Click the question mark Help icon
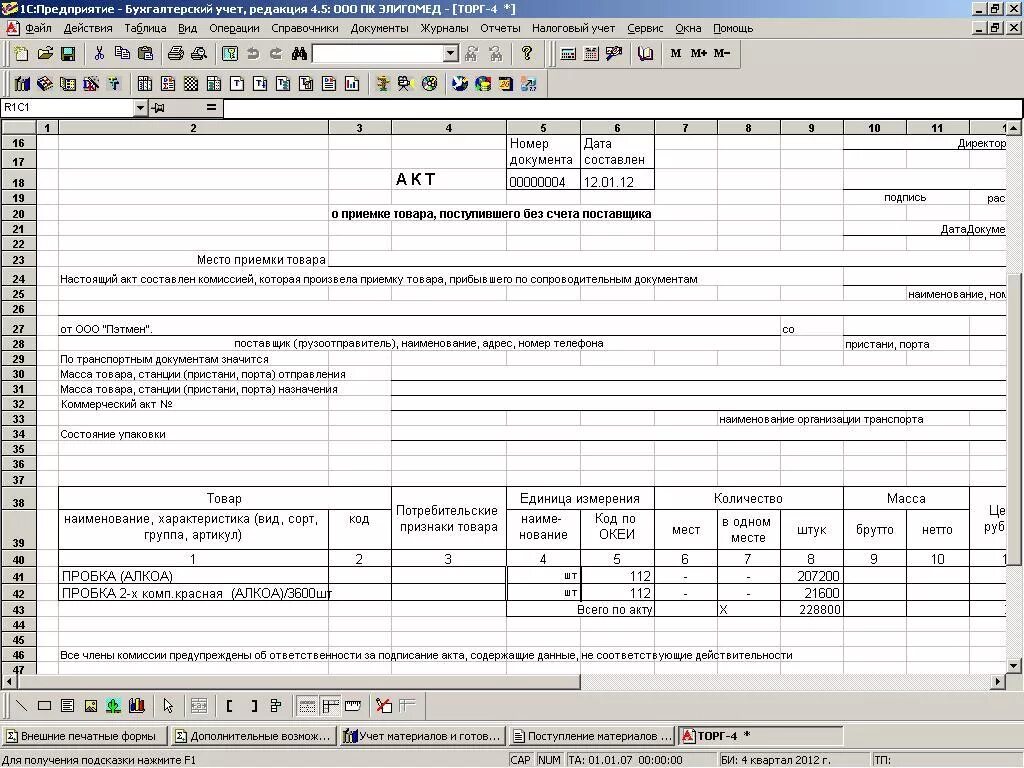This screenshot has height=768, width=1024. point(527,54)
